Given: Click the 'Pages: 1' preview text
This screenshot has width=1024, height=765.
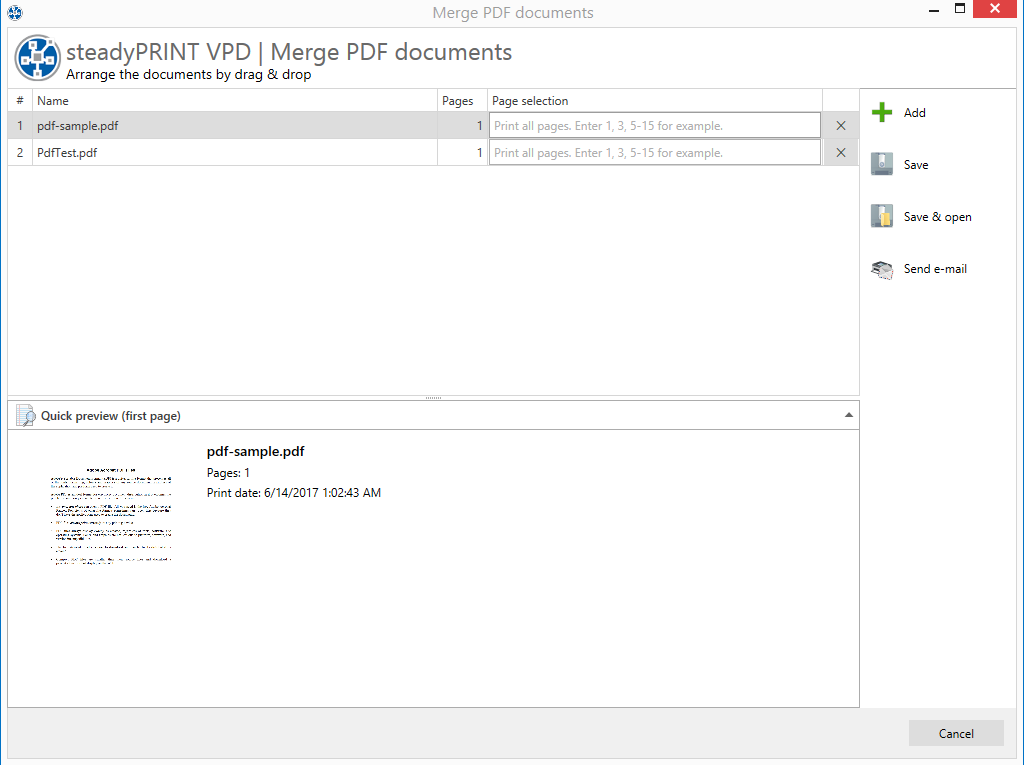Looking at the screenshot, I should point(228,472).
